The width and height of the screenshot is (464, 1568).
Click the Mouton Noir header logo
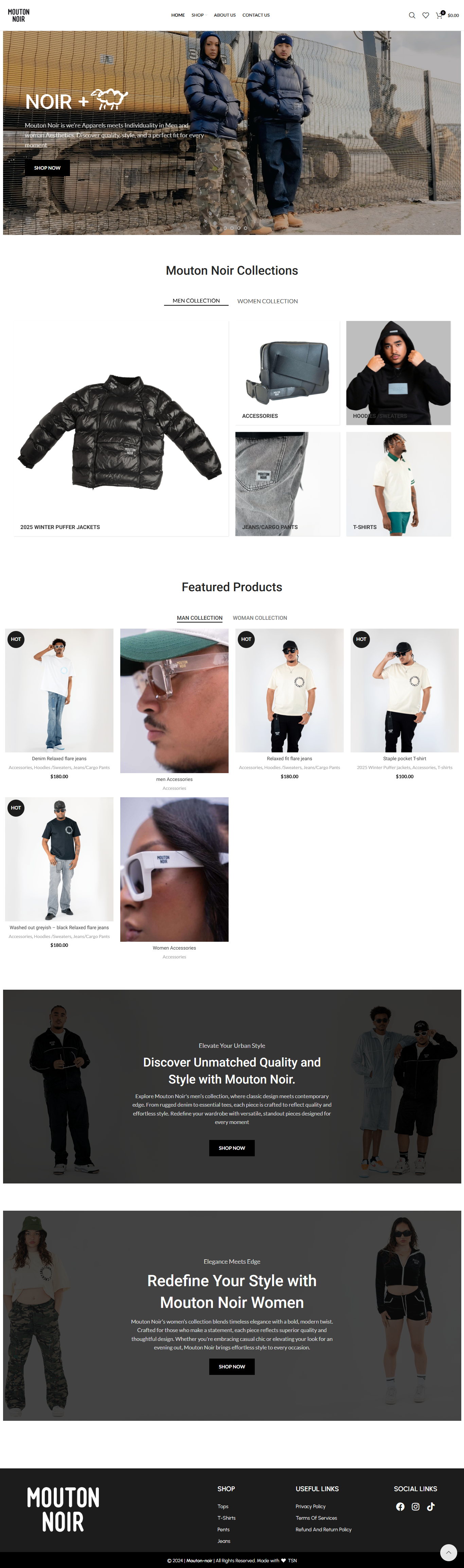[x=19, y=15]
